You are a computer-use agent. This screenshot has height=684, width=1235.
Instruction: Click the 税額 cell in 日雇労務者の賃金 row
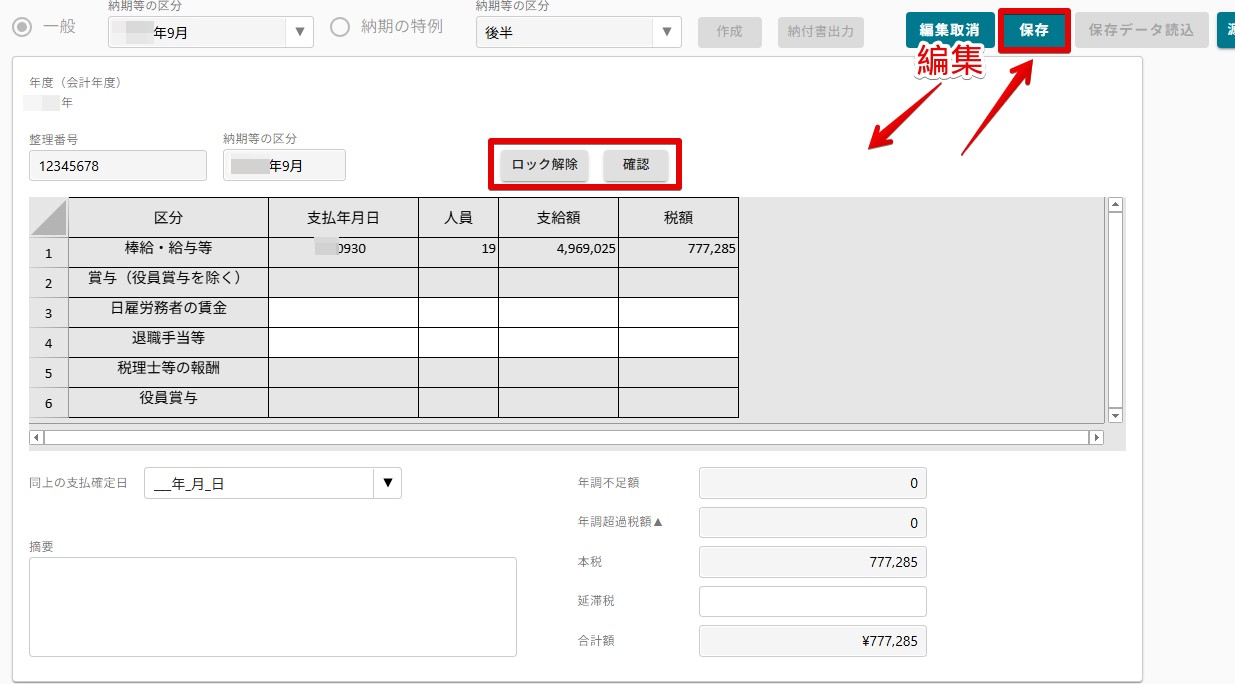coord(678,312)
